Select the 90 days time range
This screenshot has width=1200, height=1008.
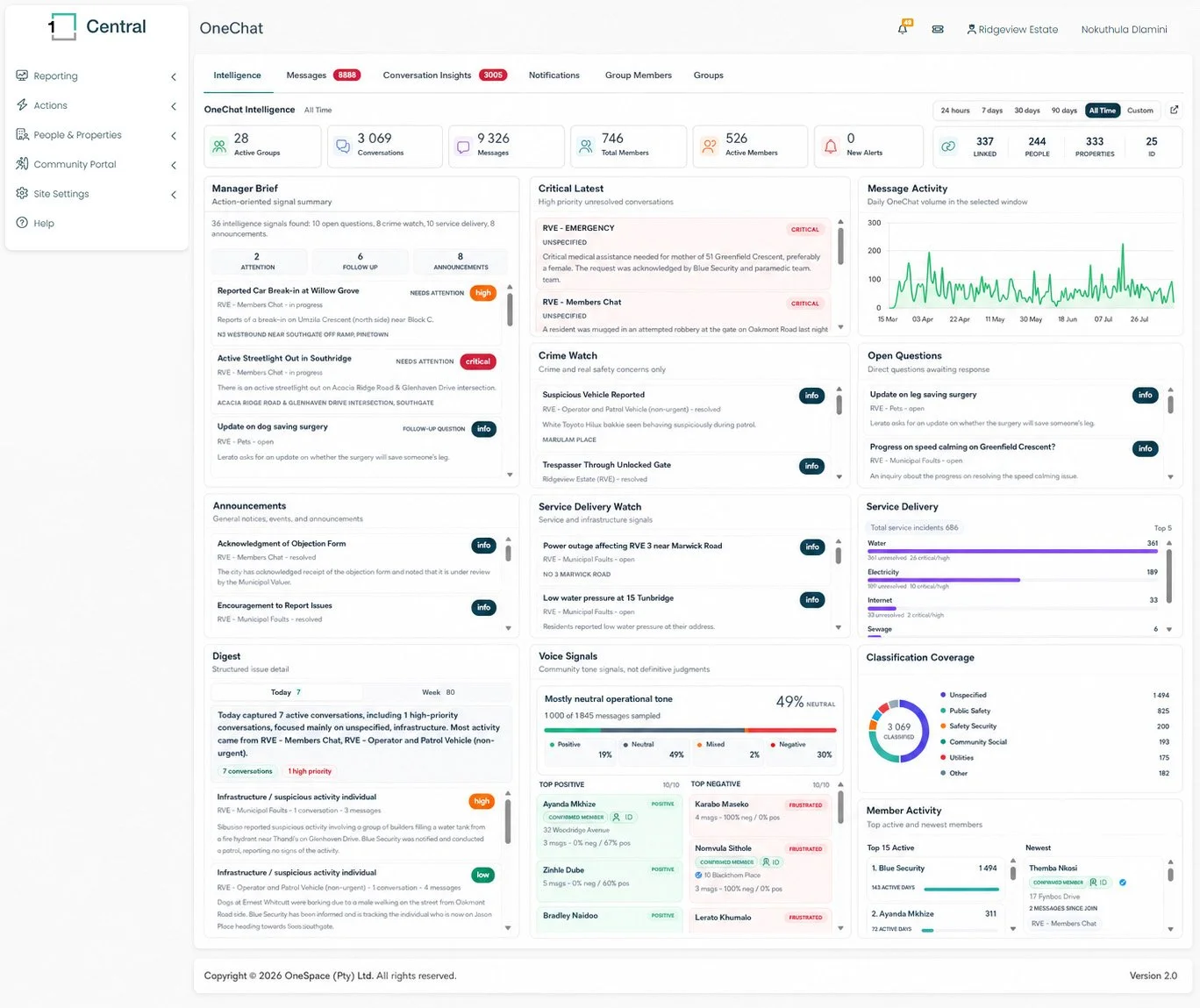click(1064, 111)
